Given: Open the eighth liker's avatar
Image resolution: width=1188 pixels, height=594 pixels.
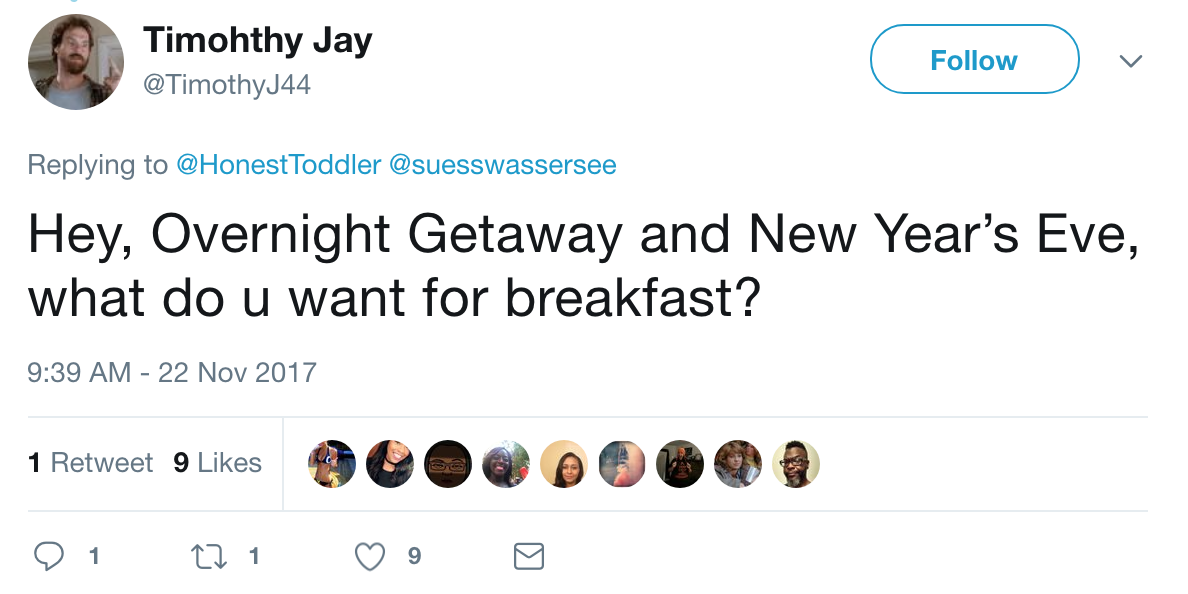Looking at the screenshot, I should 738,464.
